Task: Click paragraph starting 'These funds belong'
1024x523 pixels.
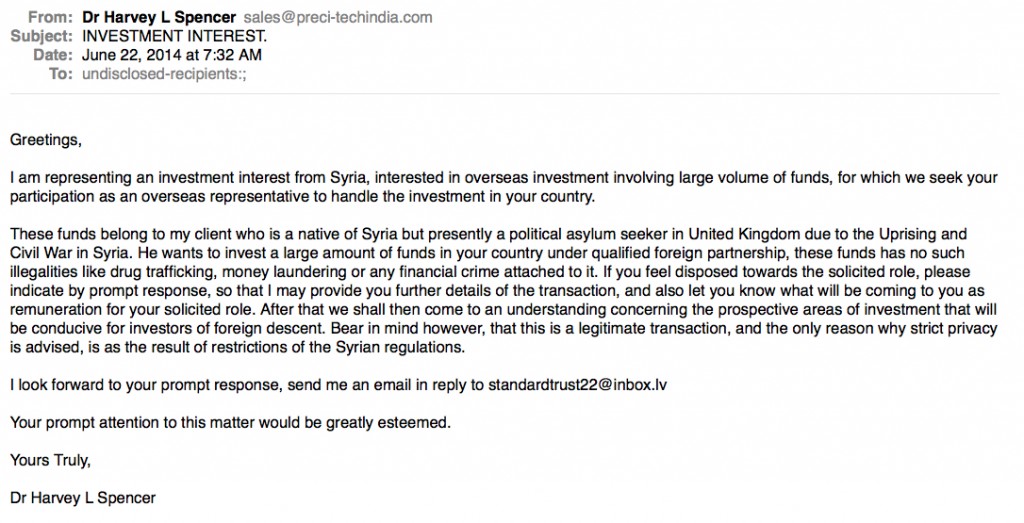Action: click(504, 291)
